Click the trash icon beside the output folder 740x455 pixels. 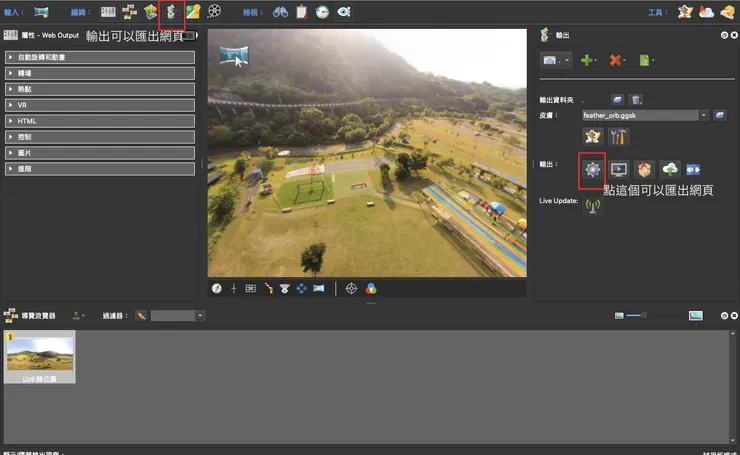[x=636, y=99]
